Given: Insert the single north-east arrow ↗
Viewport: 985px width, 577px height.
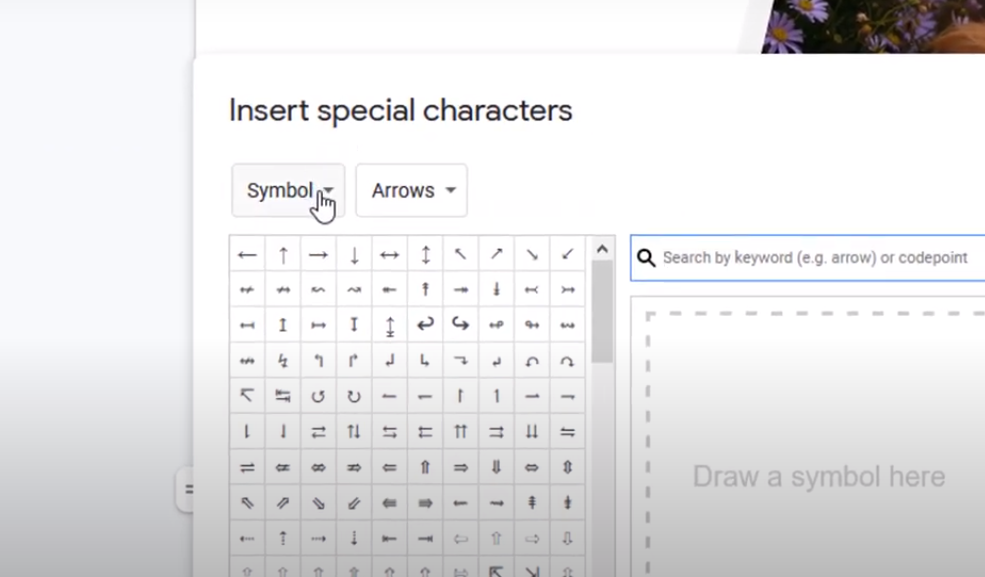Looking at the screenshot, I should [496, 254].
